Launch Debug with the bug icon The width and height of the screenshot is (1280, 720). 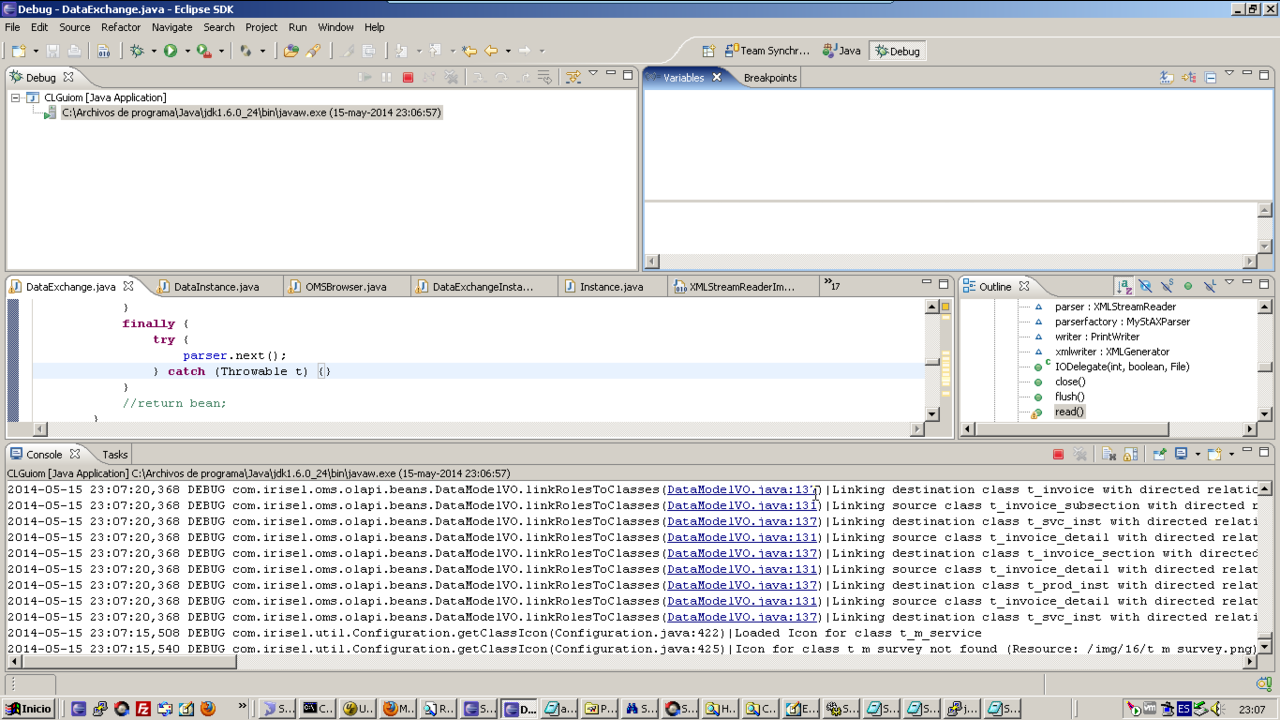pyautogui.click(x=137, y=51)
